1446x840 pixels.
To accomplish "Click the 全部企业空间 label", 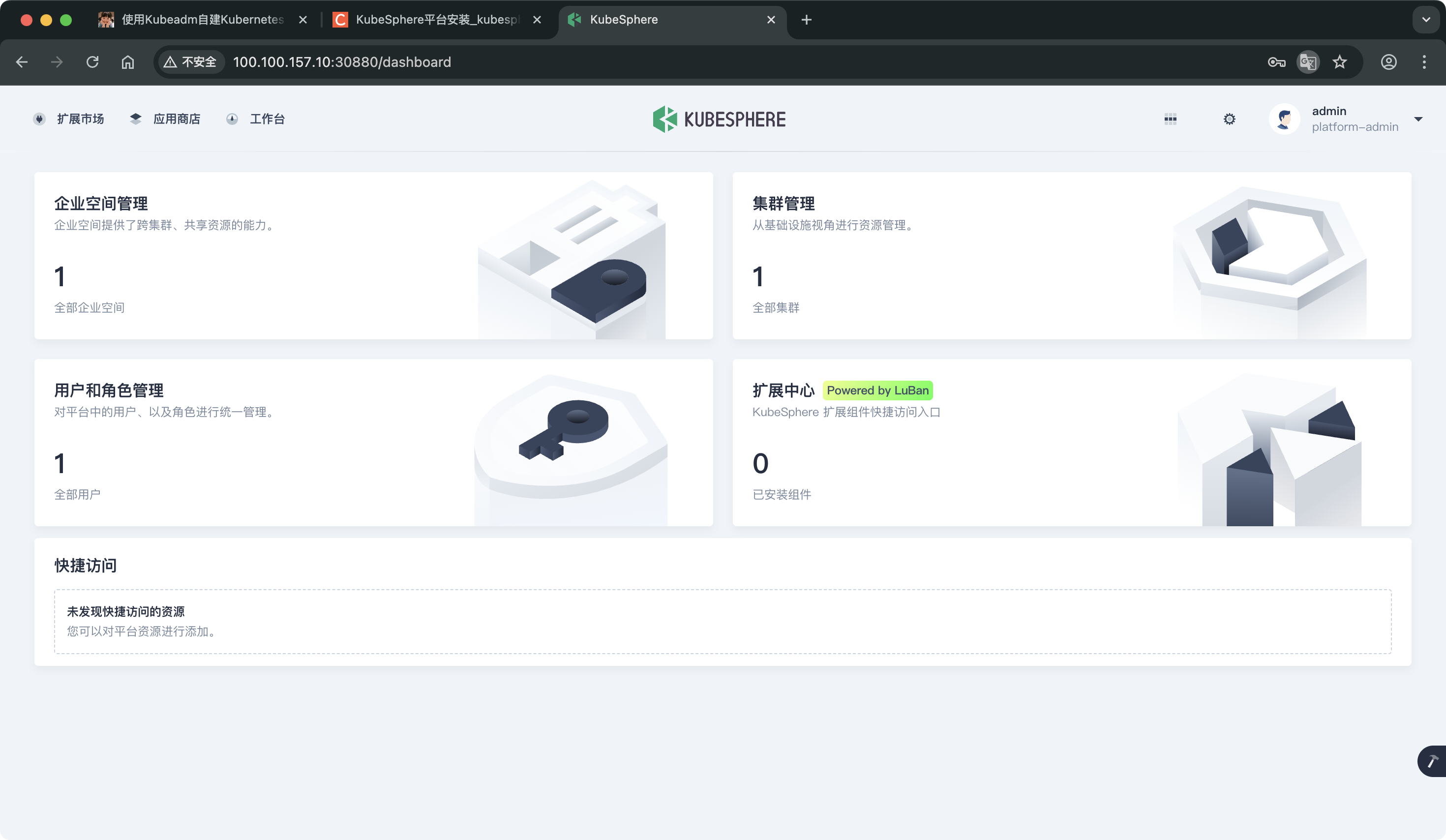I will click(90, 307).
